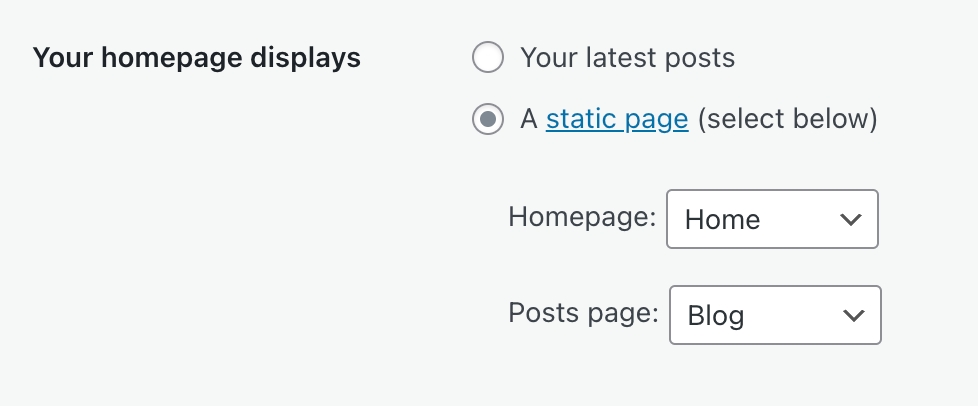The height and width of the screenshot is (406, 978).
Task: Select the "Your latest posts" radio button
Action: 487,58
